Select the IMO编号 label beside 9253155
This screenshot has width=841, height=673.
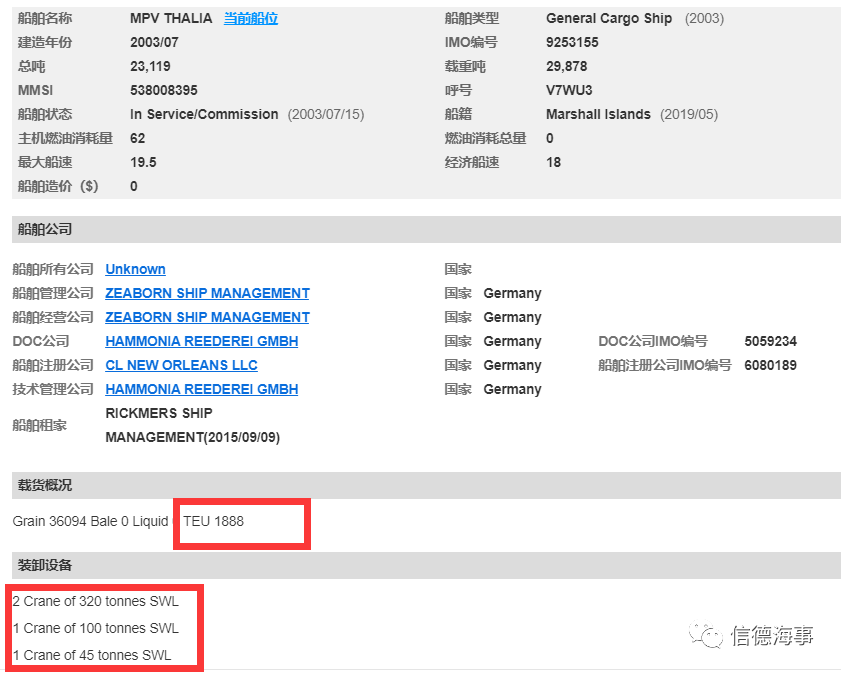coord(471,42)
